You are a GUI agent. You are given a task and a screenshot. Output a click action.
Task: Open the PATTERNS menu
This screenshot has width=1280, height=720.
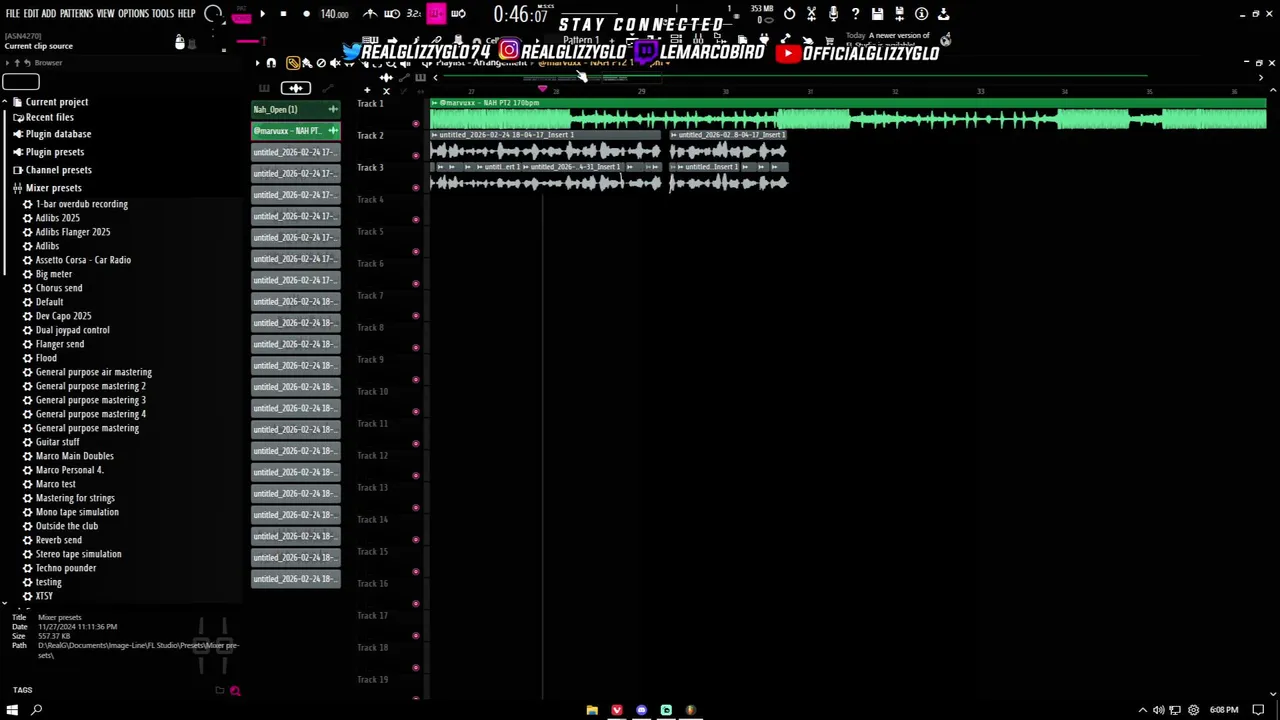coord(77,14)
